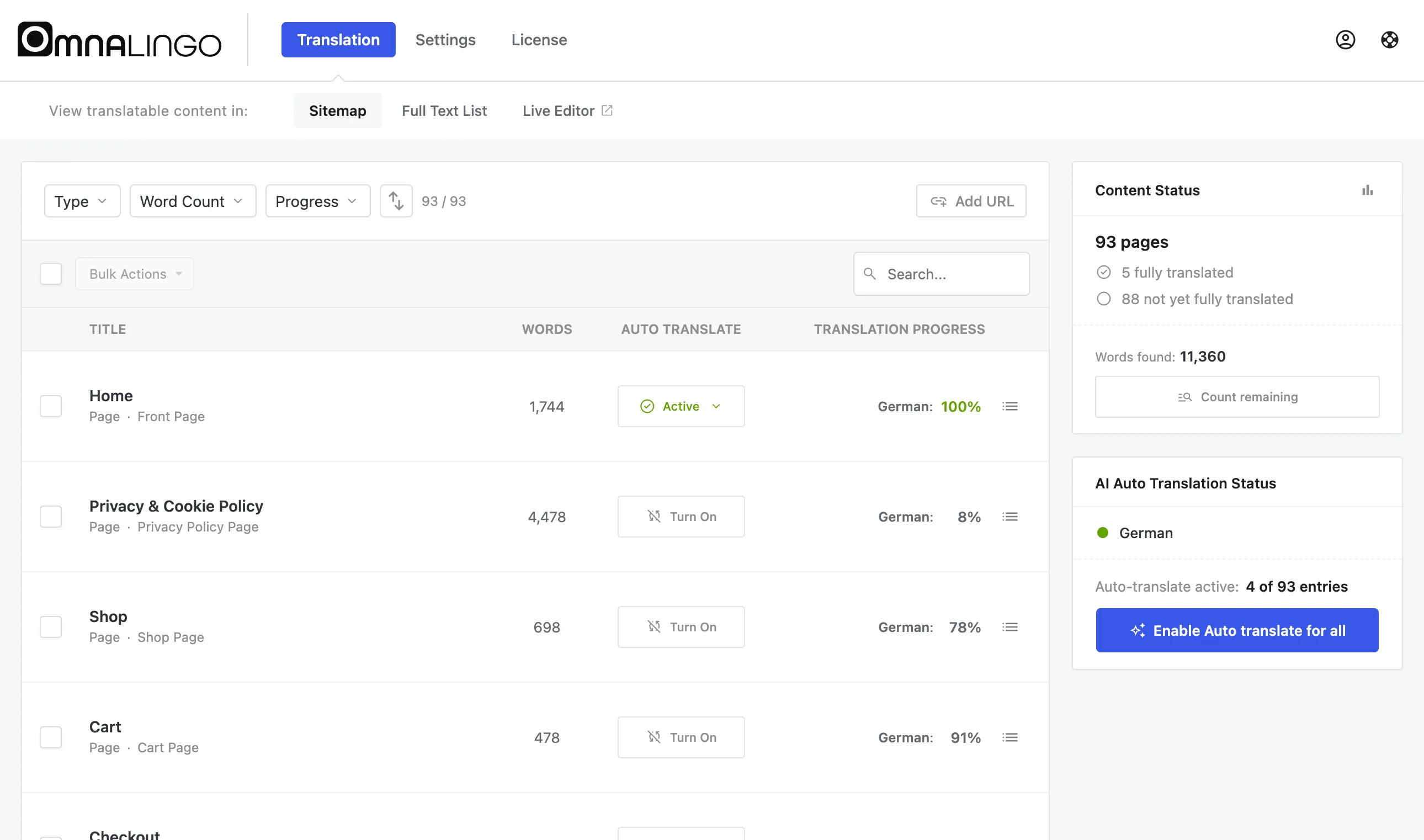Click the 88 not yet fully translated text
Viewport: 1424px width, 840px height.
pos(1207,299)
